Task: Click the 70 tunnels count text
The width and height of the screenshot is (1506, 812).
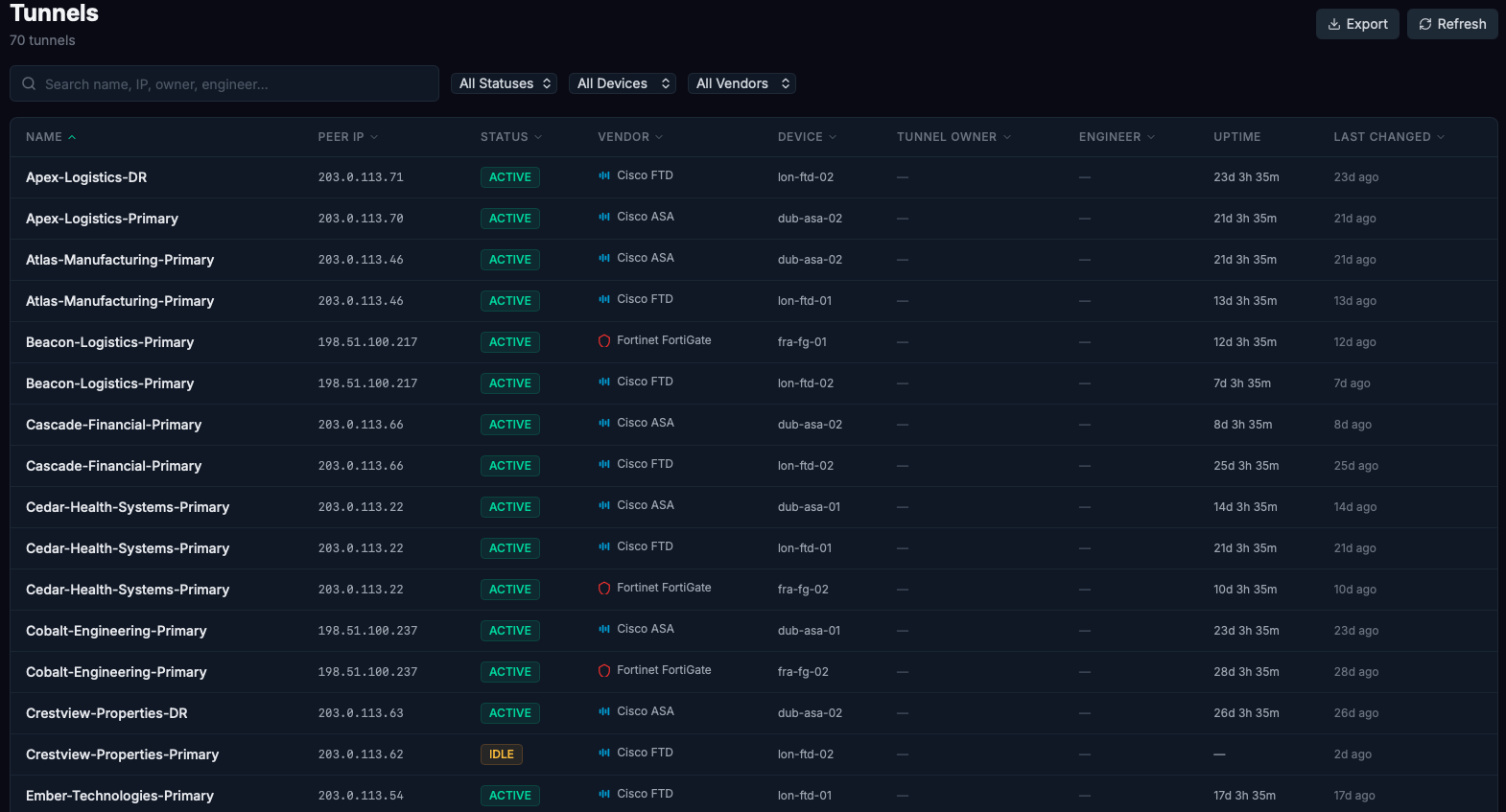Action: tap(42, 40)
